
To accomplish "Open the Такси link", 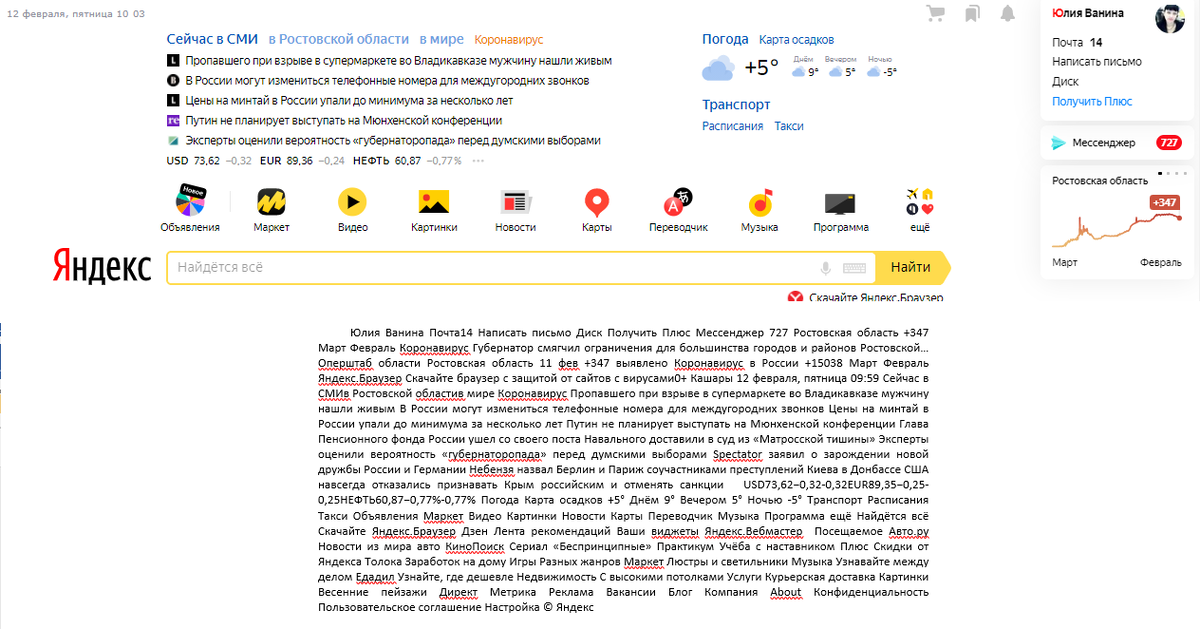I will 789,126.
